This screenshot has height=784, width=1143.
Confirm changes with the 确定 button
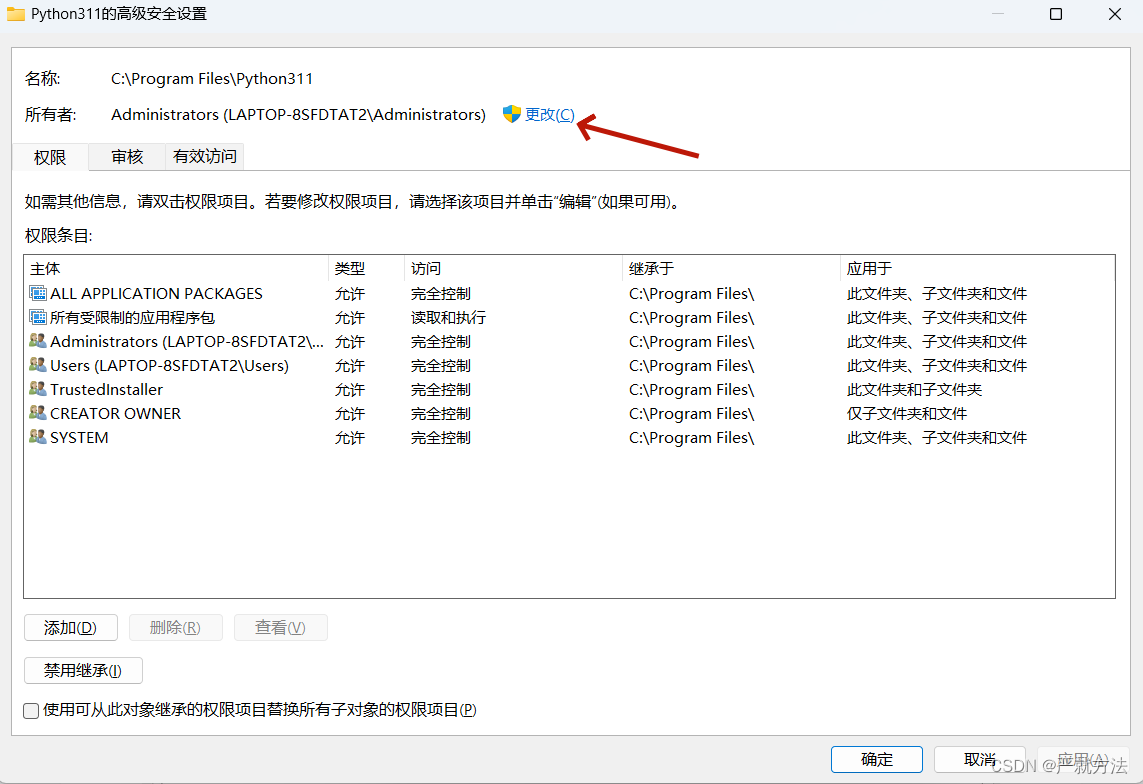tap(876, 759)
